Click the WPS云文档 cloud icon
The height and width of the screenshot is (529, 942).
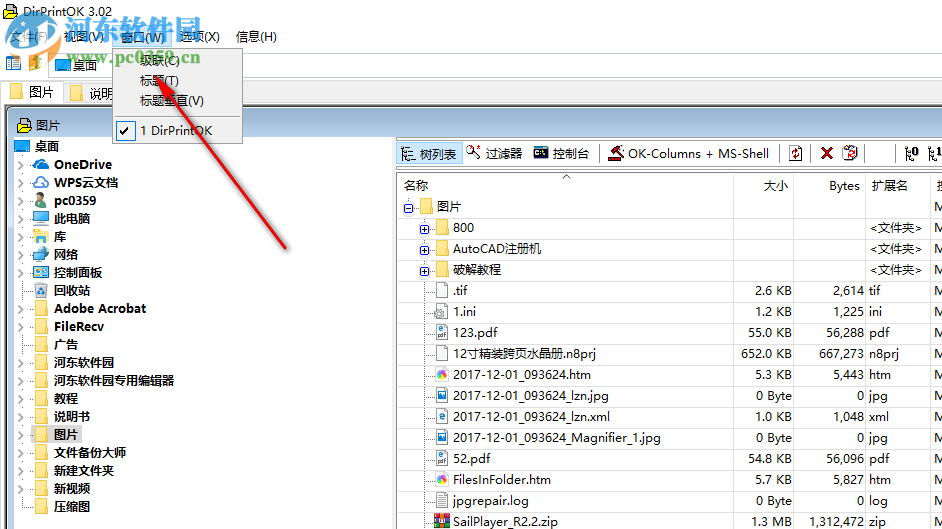[x=41, y=182]
